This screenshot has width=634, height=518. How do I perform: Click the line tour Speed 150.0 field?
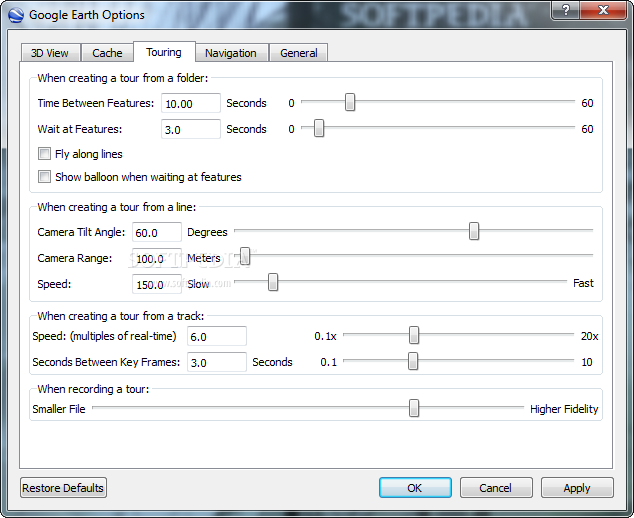[157, 284]
